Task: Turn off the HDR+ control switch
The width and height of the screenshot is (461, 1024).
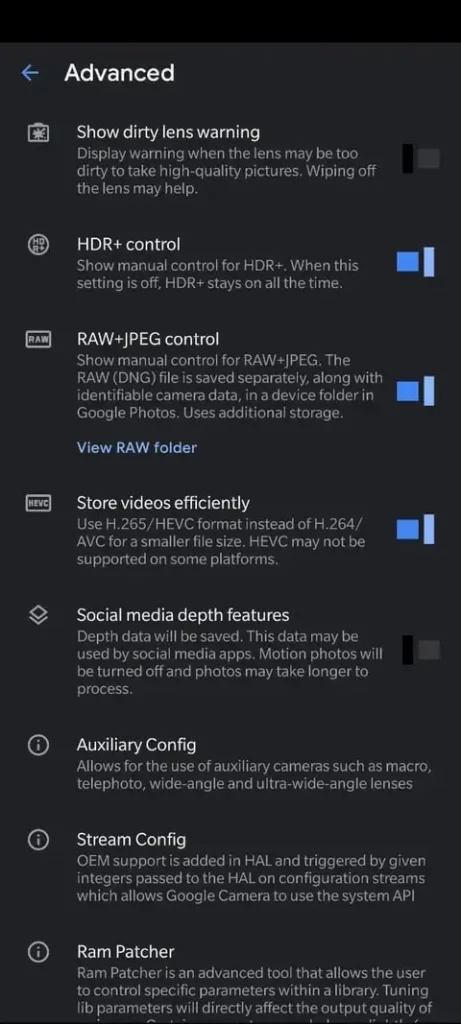Action: (x=416, y=262)
